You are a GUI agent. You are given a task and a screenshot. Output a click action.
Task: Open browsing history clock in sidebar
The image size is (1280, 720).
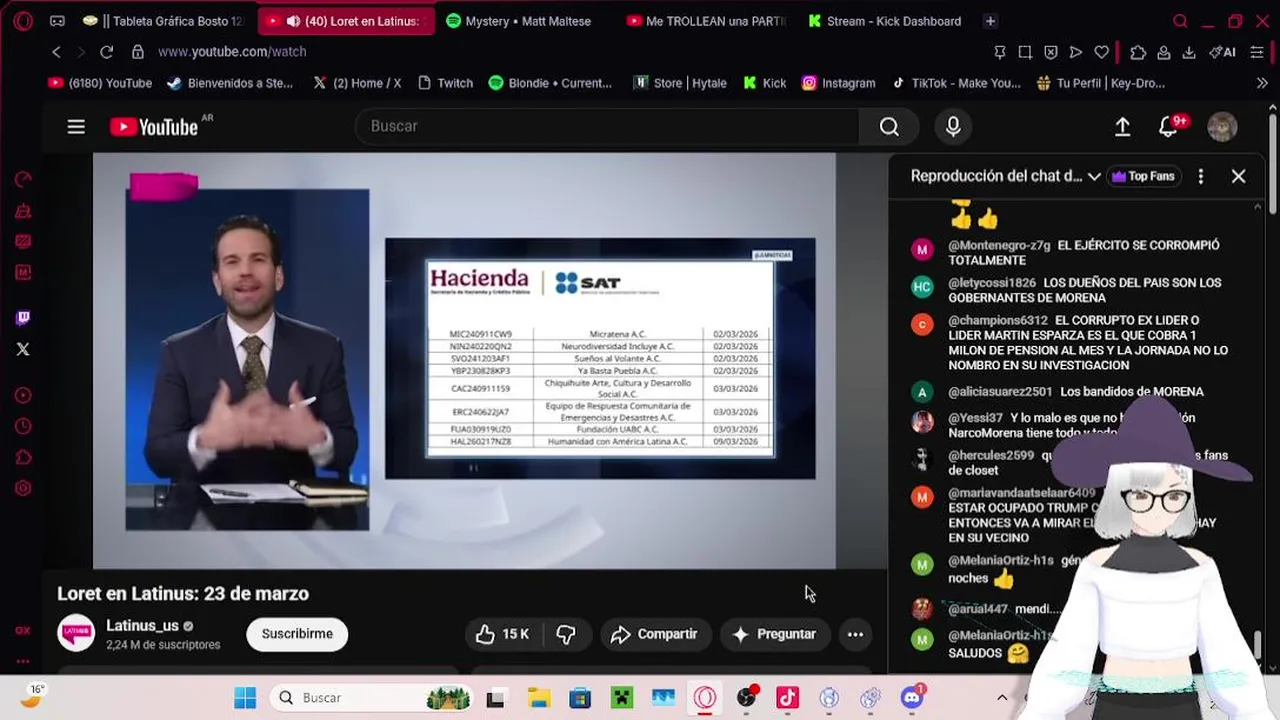click(23, 427)
